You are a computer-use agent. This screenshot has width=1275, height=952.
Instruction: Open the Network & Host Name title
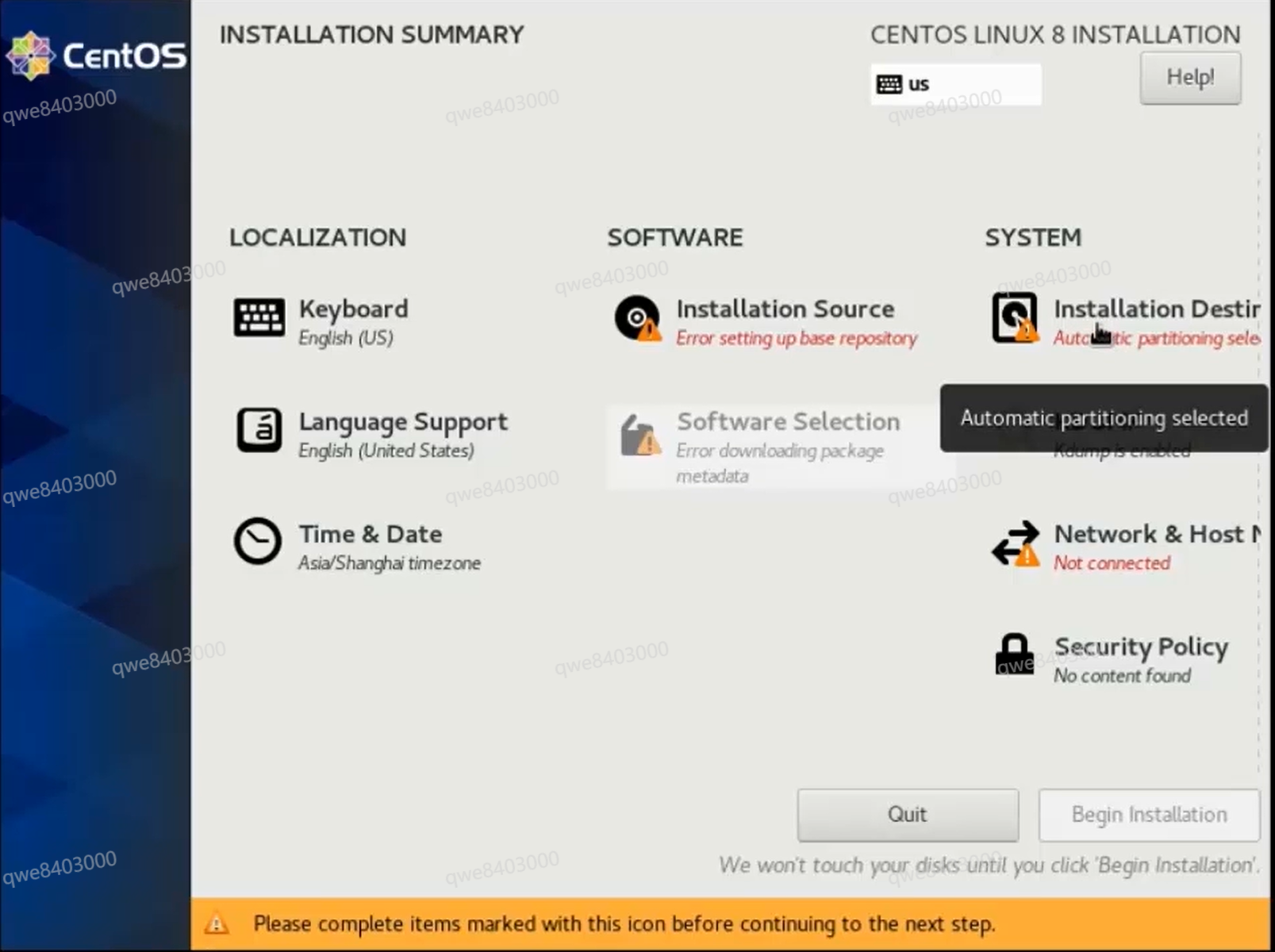click(1157, 534)
